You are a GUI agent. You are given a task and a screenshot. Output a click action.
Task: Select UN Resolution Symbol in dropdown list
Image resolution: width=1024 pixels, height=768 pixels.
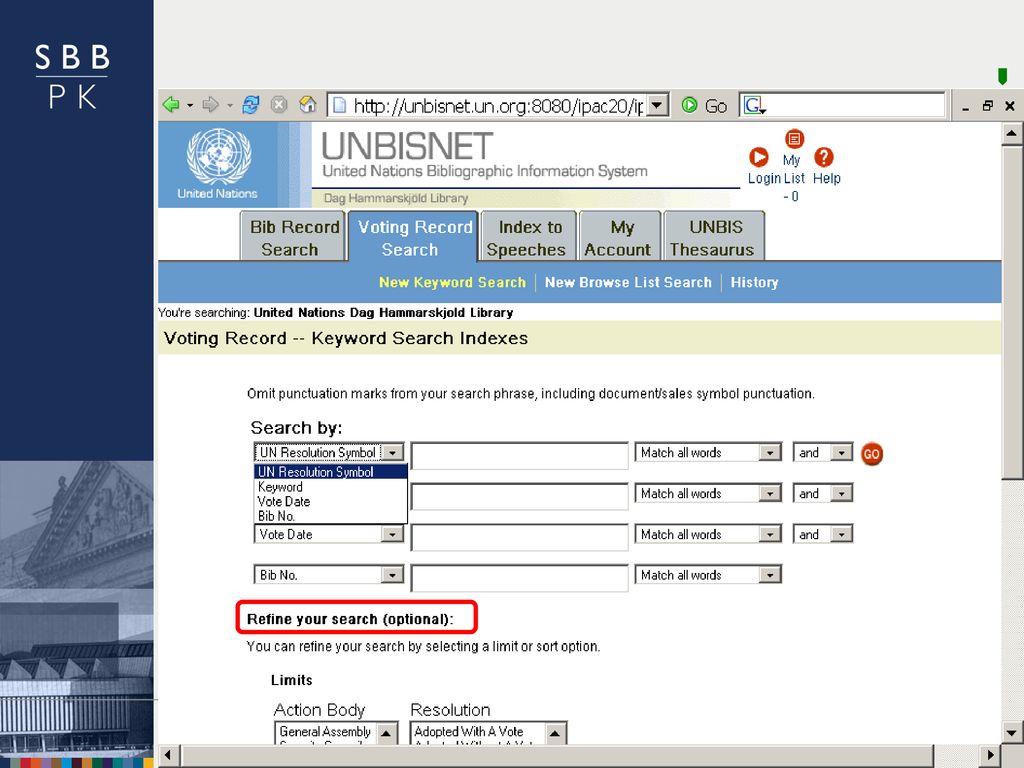click(330, 472)
